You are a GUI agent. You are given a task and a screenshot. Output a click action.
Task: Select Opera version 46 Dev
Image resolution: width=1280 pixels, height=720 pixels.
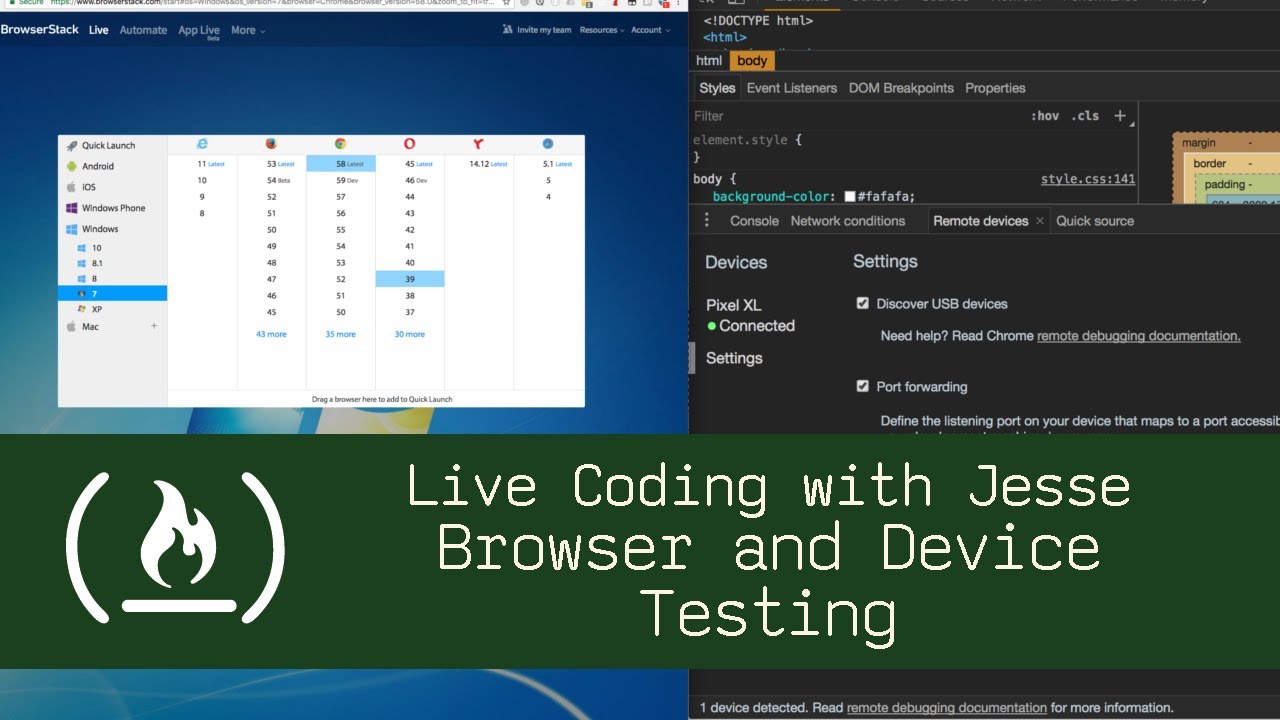tap(416, 181)
